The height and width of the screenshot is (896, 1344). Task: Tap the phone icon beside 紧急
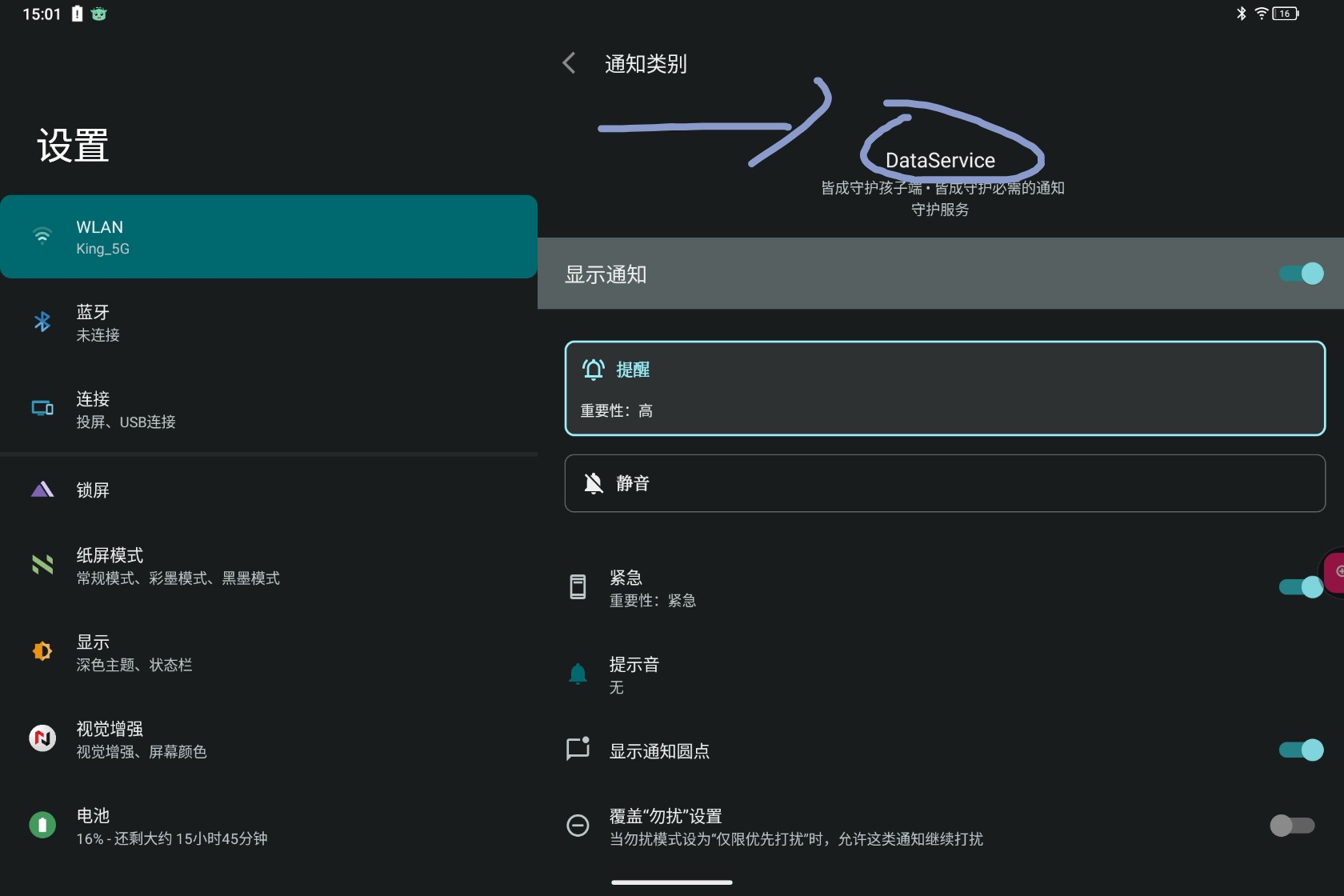click(578, 586)
